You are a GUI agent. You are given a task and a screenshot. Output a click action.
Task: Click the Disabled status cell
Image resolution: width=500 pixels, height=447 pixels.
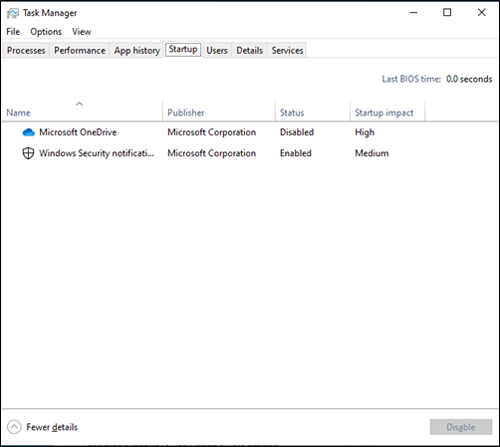[297, 132]
